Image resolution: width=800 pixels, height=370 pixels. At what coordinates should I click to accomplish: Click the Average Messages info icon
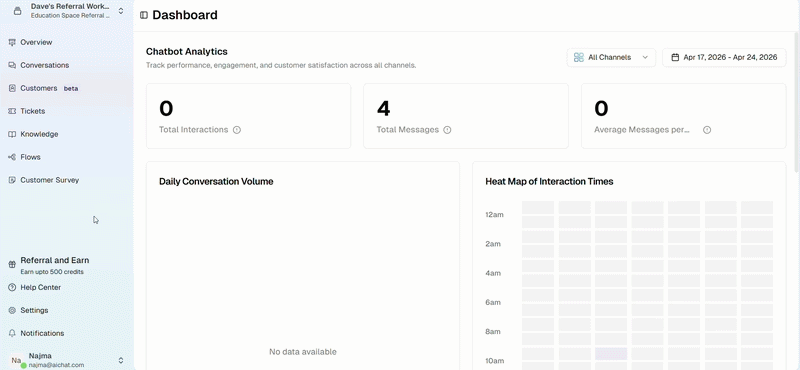pos(707,130)
